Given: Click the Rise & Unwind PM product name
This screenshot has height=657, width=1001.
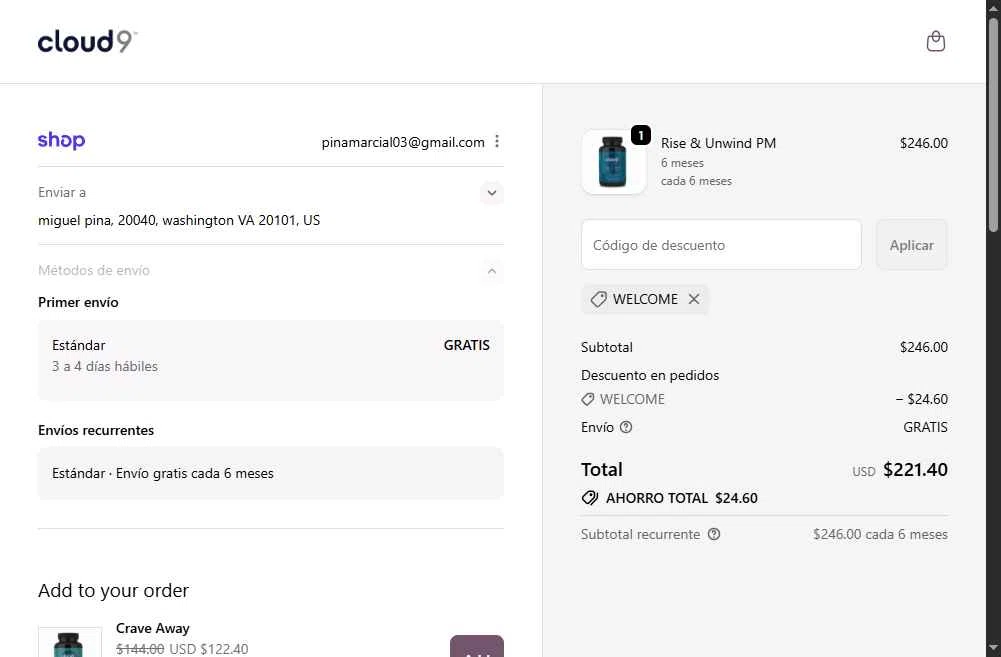Looking at the screenshot, I should 718,143.
